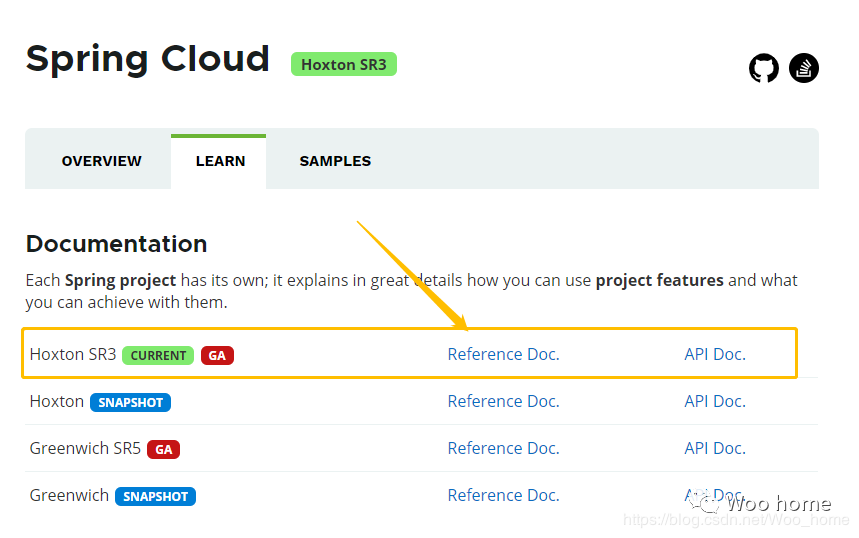
Task: Open the SAMPLES tab
Action: click(x=335, y=161)
